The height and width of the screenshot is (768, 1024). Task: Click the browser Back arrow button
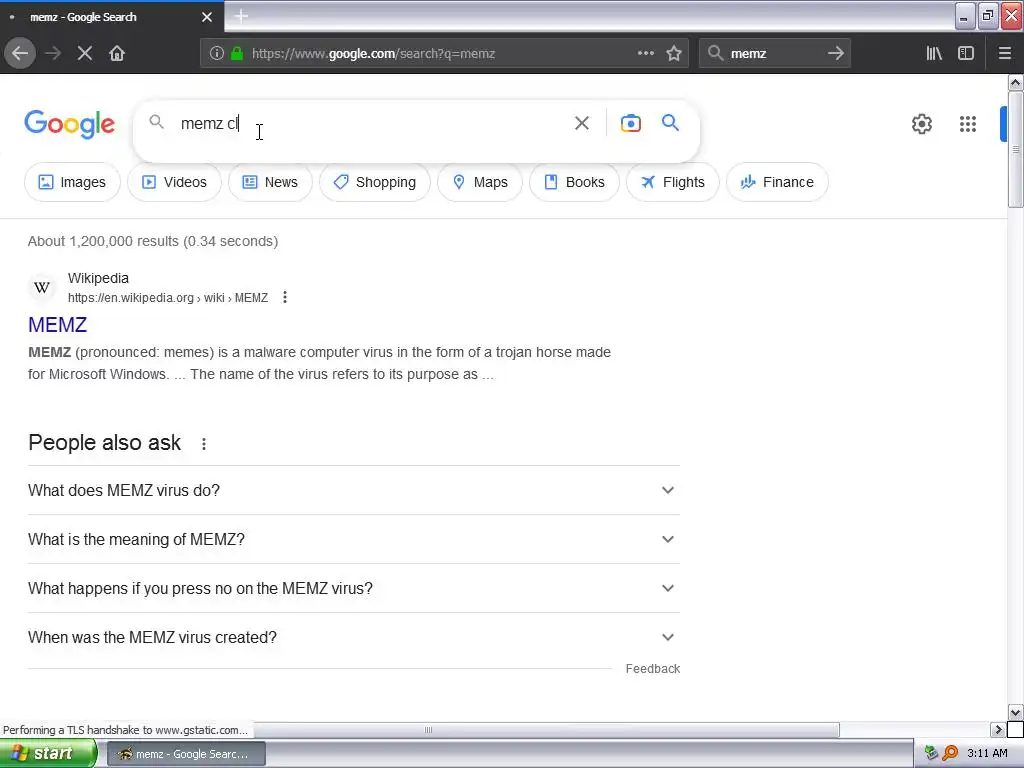[x=20, y=53]
